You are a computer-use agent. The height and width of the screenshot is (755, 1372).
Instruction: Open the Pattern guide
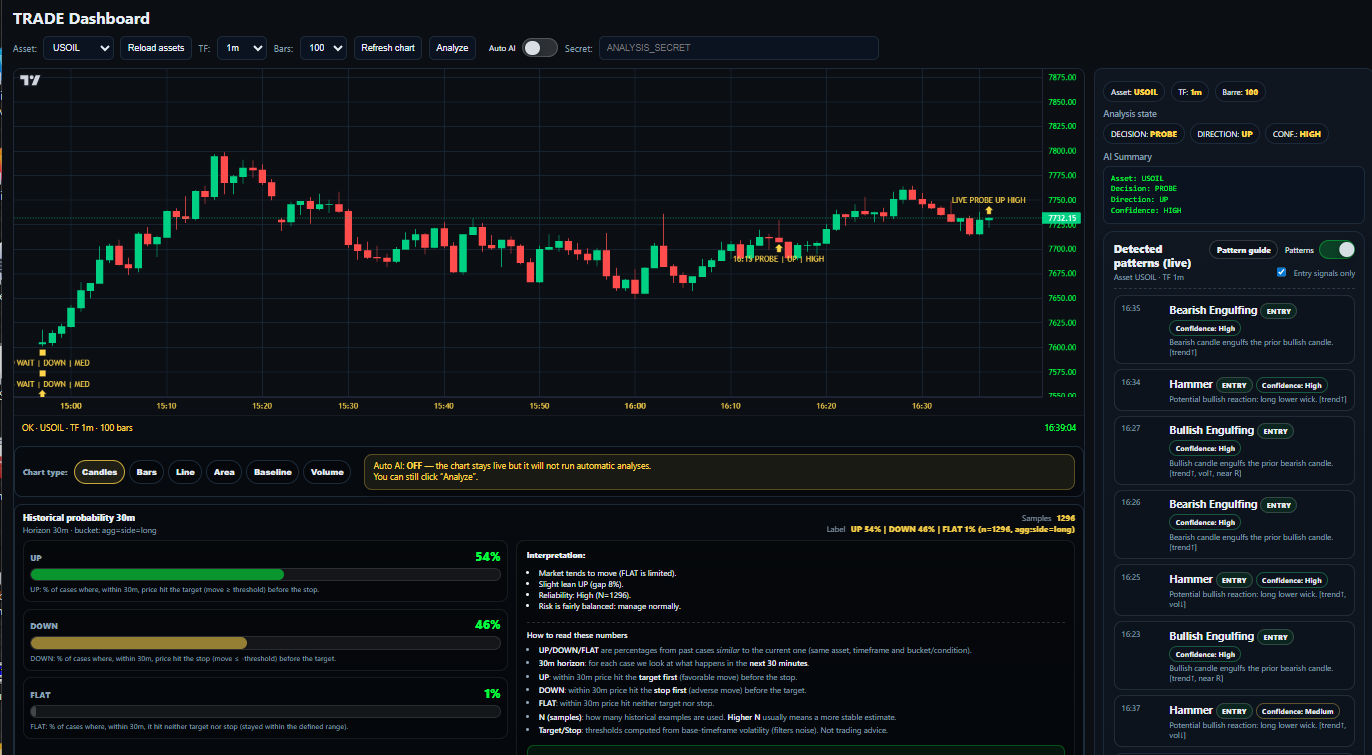tap(1243, 249)
